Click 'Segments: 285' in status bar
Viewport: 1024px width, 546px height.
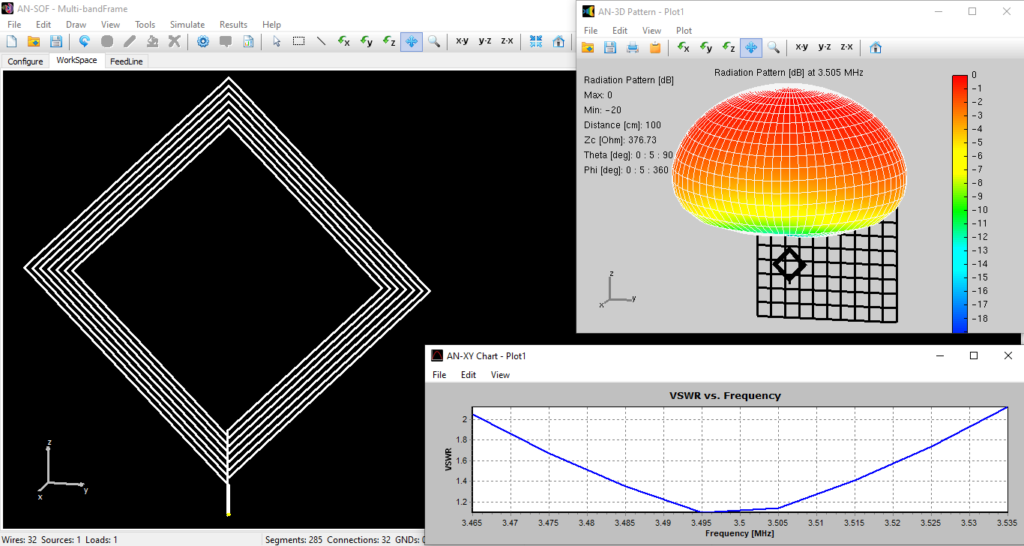click(x=293, y=539)
